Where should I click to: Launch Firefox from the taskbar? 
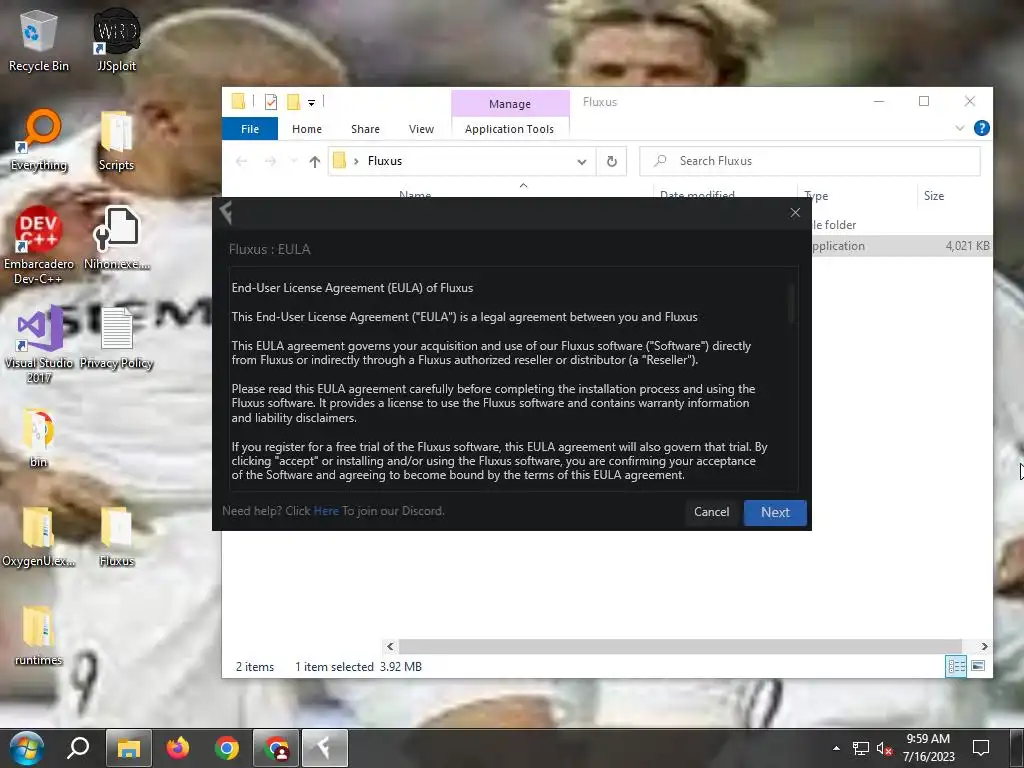click(178, 748)
